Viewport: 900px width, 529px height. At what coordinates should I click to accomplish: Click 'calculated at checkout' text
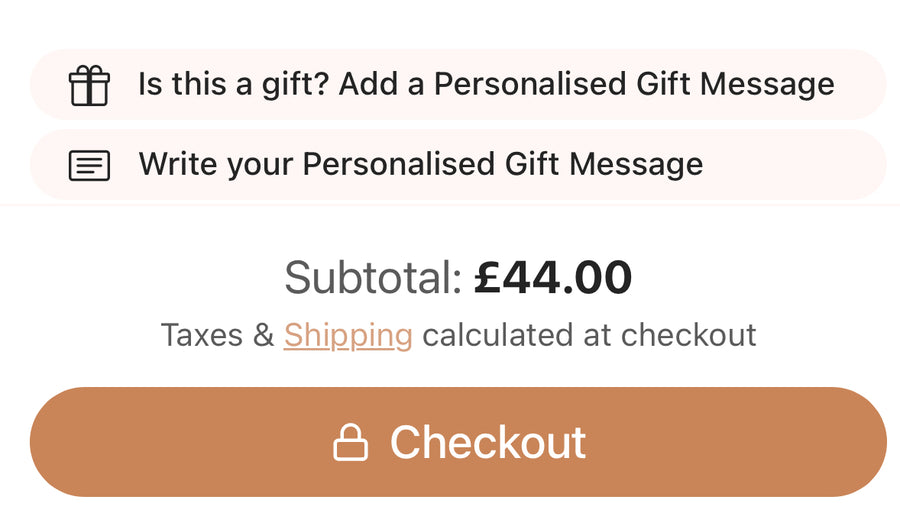point(589,335)
